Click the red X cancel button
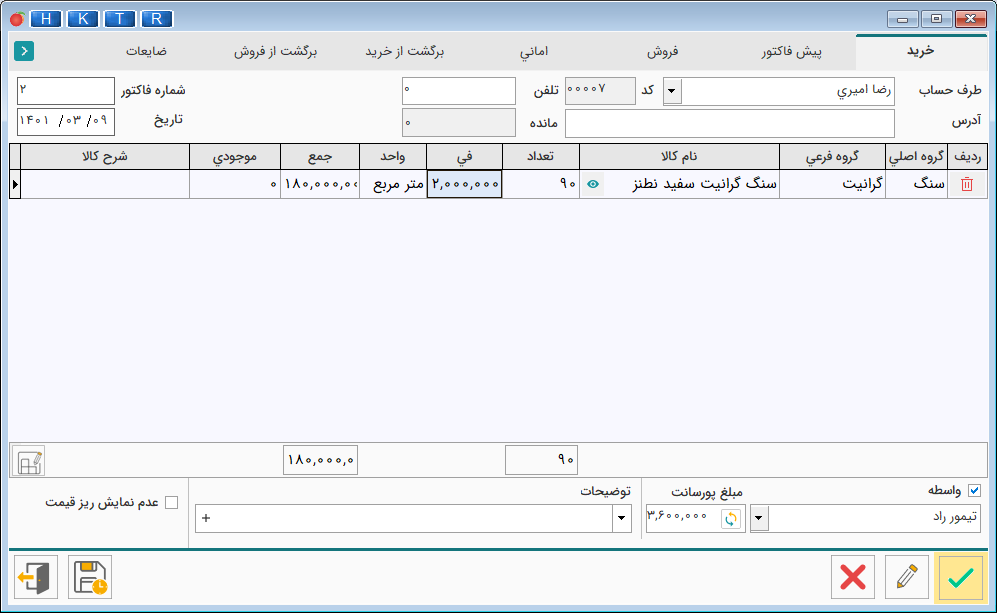The width and height of the screenshot is (997, 613). pos(853,577)
